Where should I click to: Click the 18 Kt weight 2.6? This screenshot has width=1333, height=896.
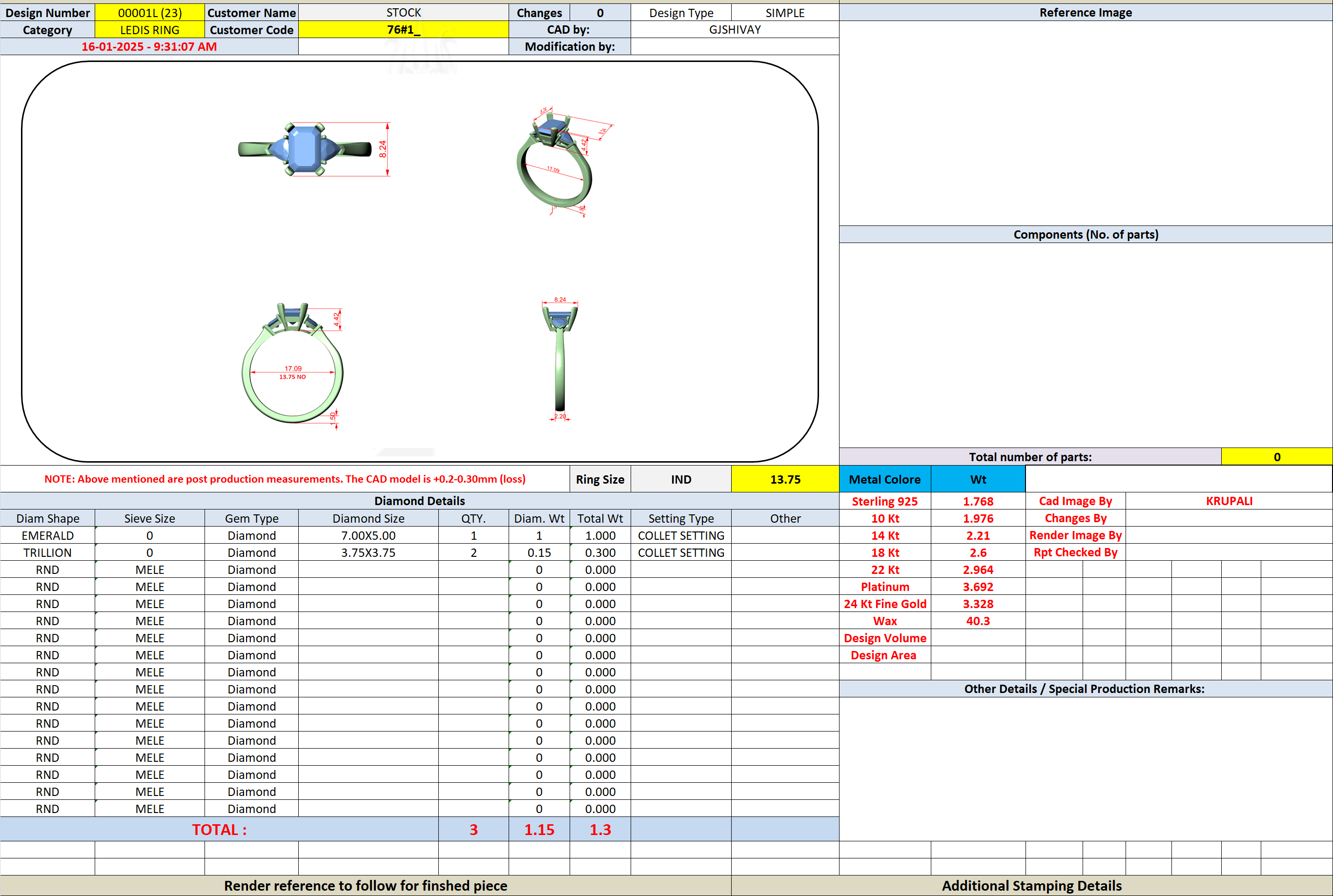click(x=978, y=552)
